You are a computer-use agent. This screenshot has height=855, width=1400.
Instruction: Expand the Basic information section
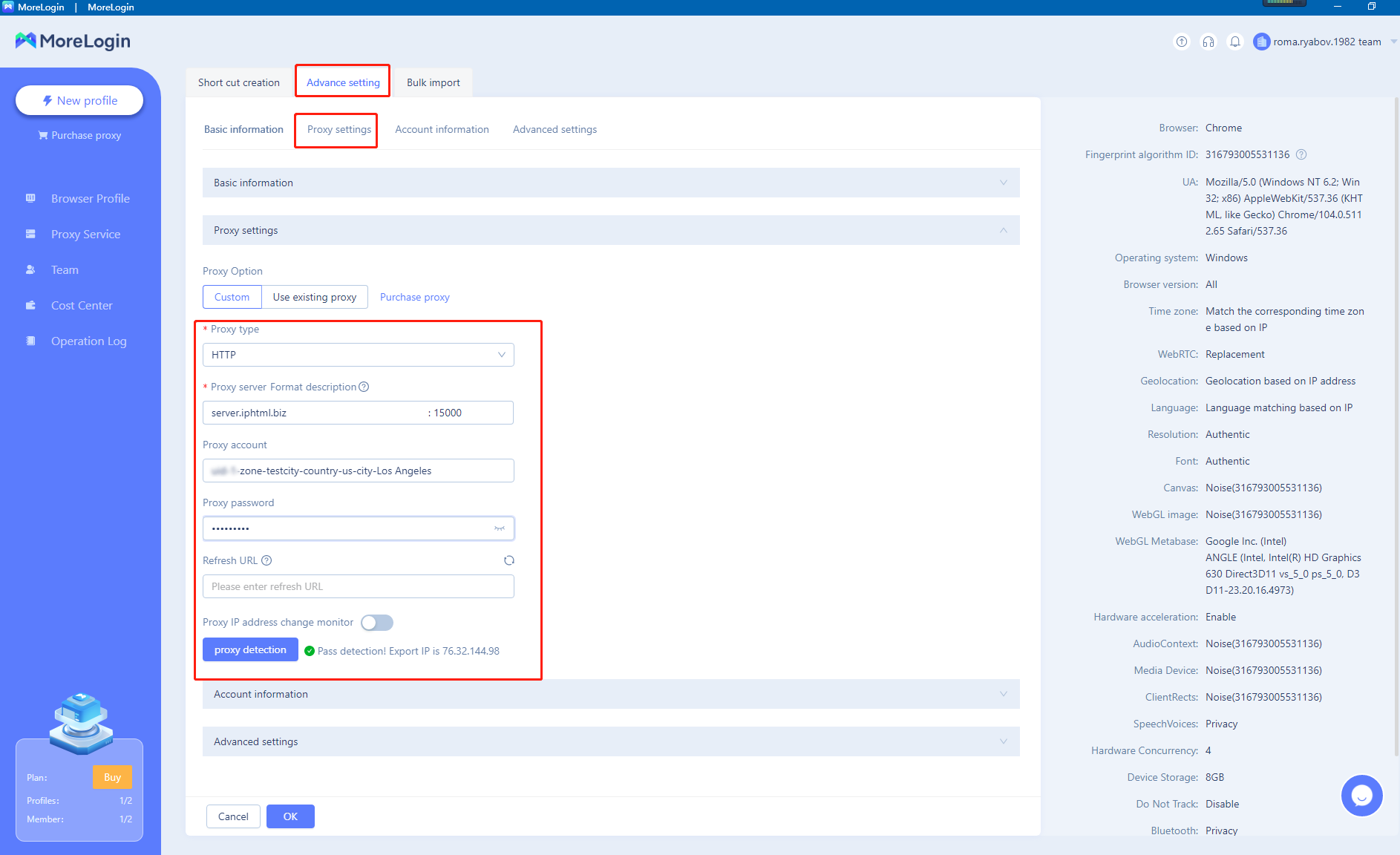pos(611,183)
